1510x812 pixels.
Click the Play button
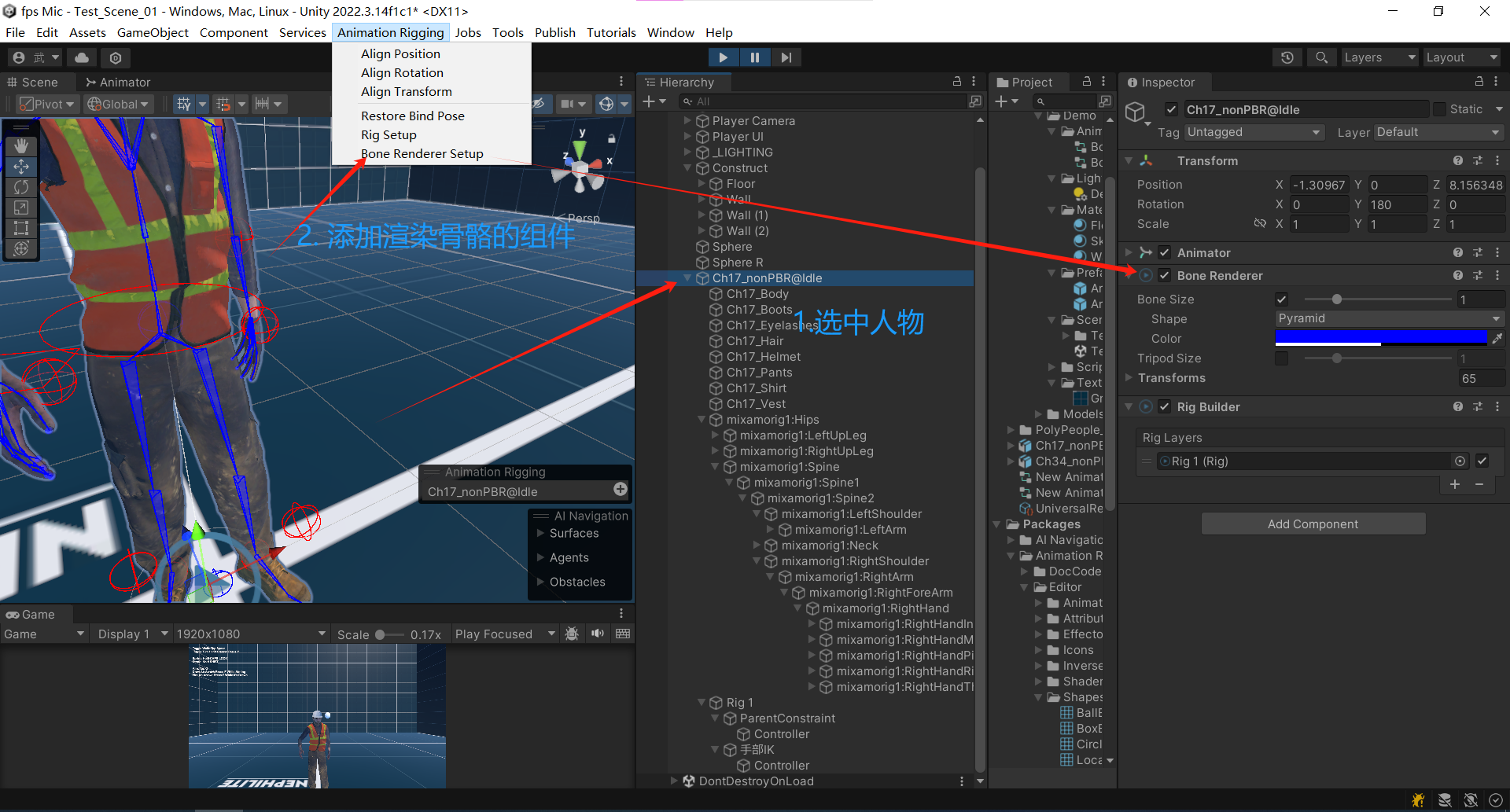[x=723, y=57]
